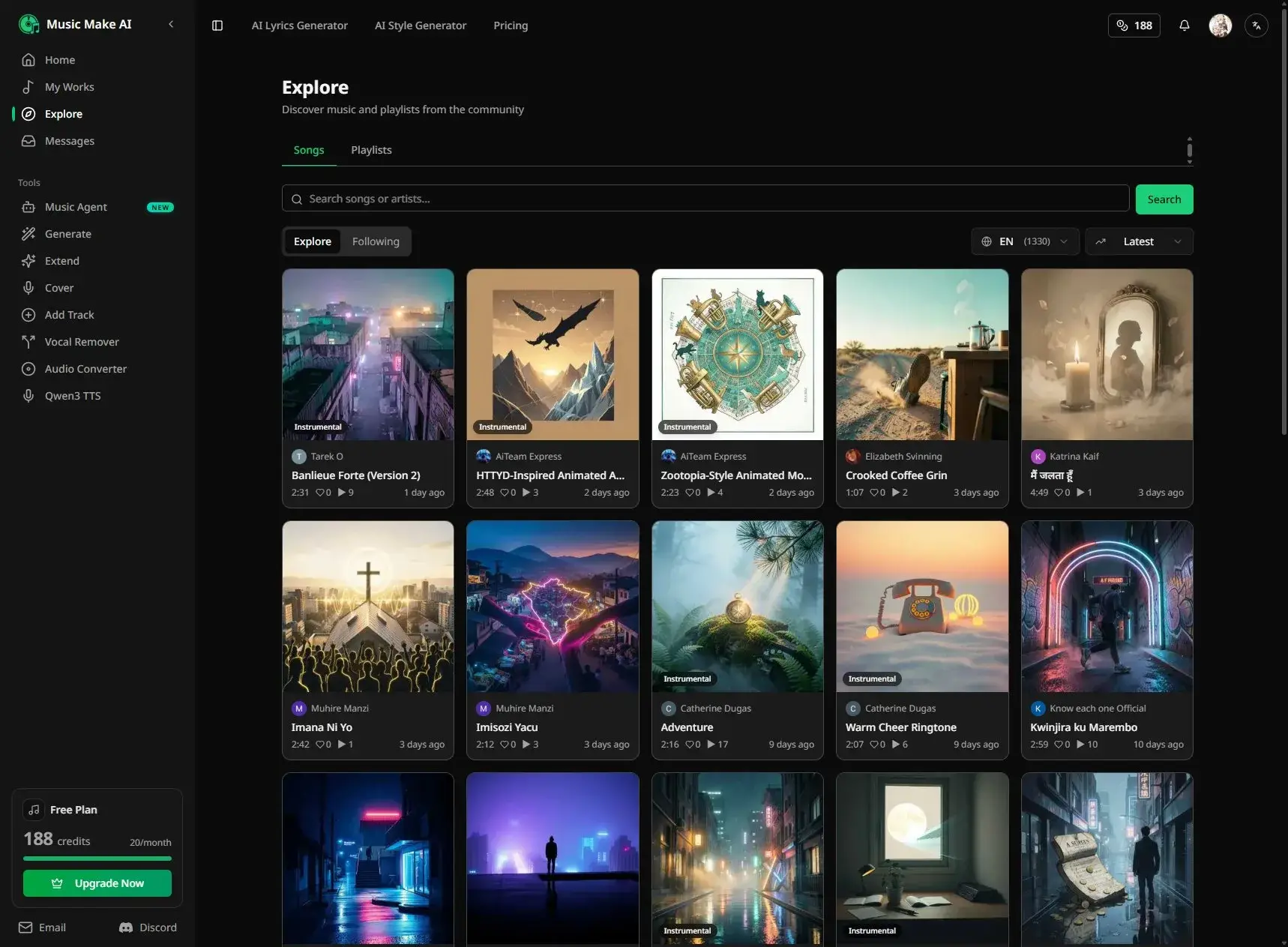Open the Discord link
The height and width of the screenshot is (947, 1288).
click(x=148, y=928)
